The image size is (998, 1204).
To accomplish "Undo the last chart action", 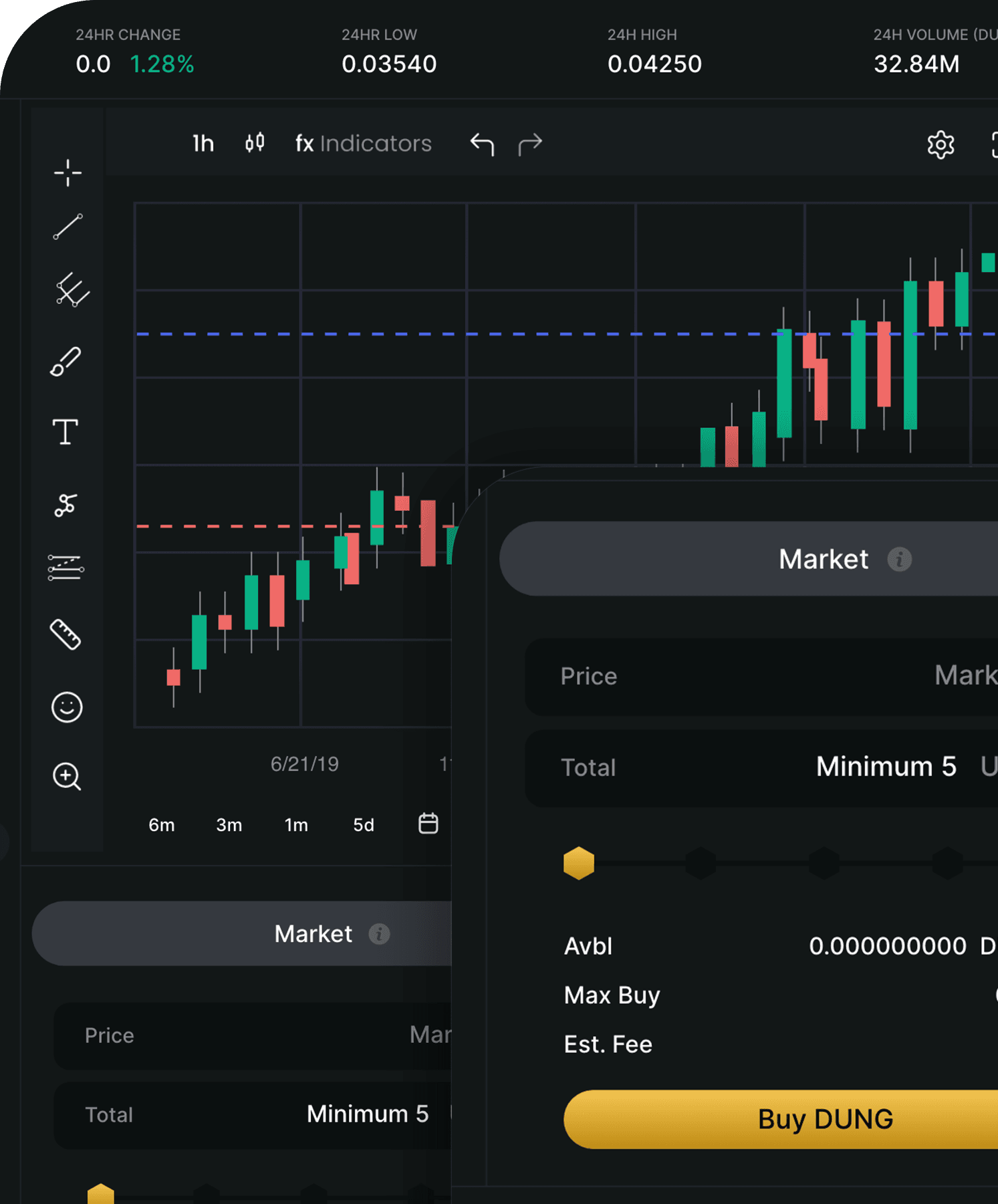I will pos(483,144).
